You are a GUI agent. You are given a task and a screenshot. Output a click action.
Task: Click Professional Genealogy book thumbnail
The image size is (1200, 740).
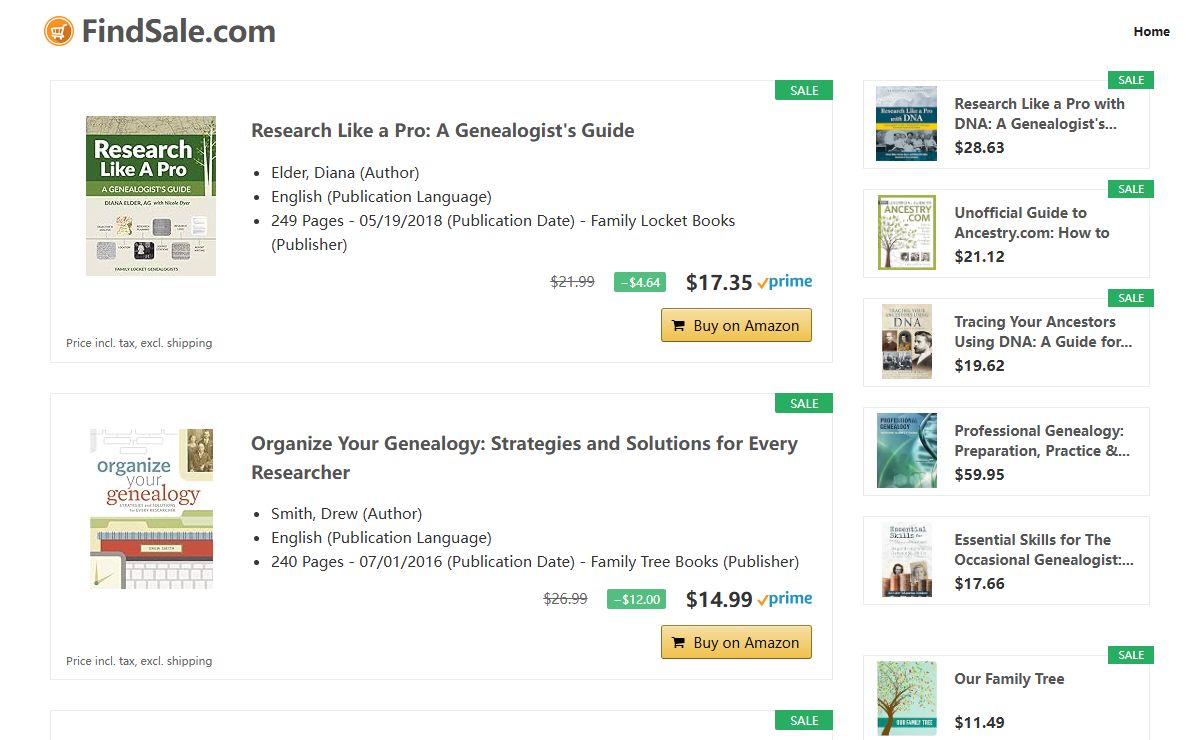point(906,450)
